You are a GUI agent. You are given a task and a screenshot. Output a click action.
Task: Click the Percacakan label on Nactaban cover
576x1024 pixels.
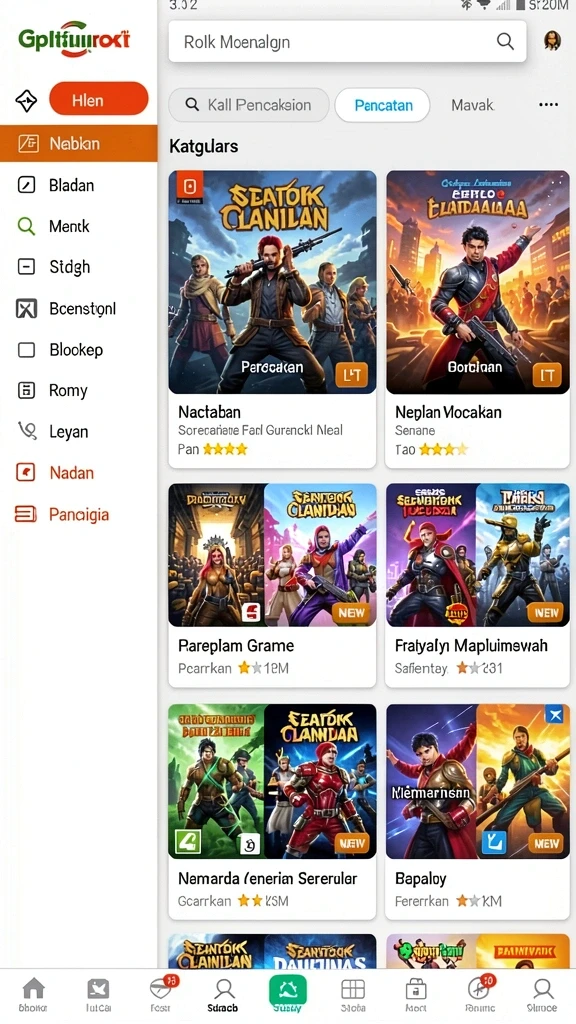pyautogui.click(x=272, y=367)
